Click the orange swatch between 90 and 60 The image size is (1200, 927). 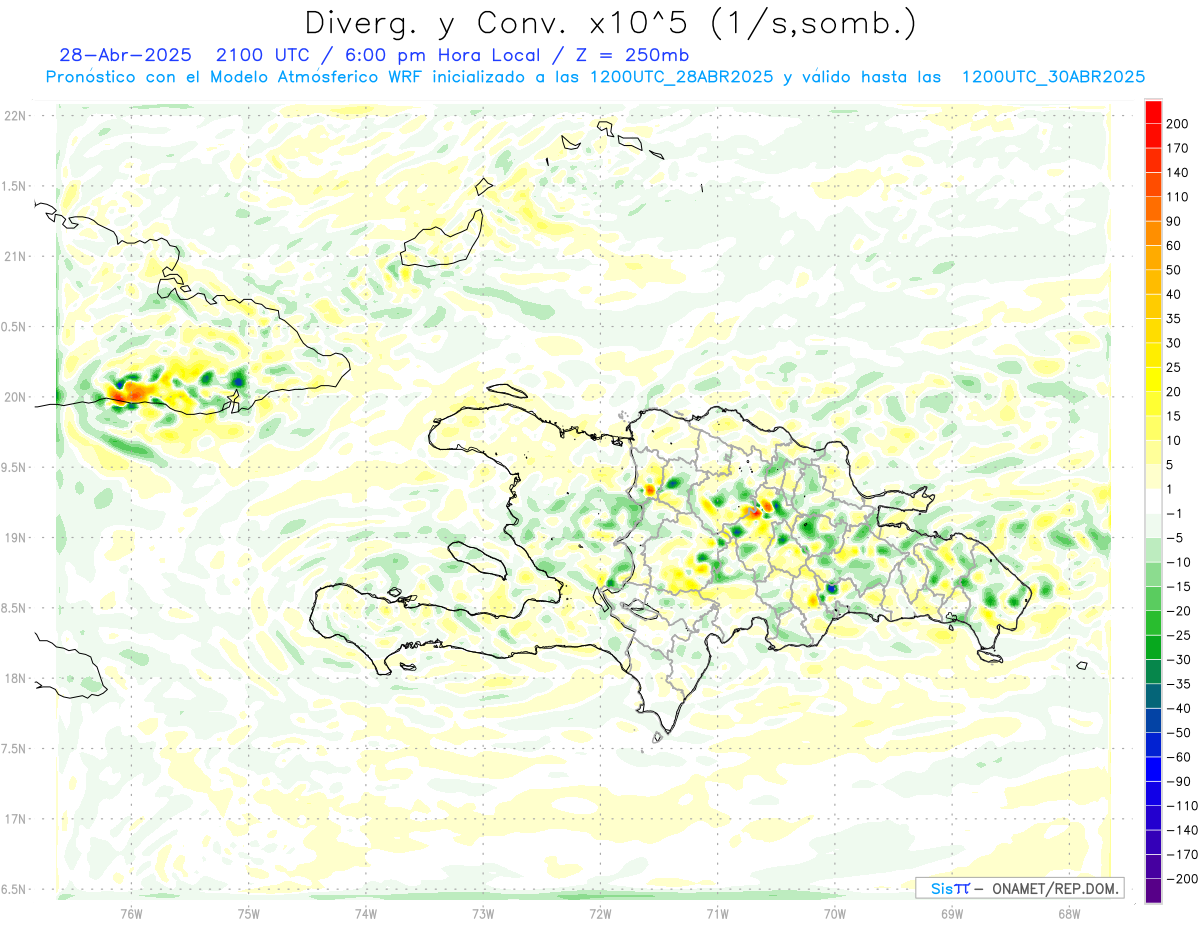pos(1153,232)
